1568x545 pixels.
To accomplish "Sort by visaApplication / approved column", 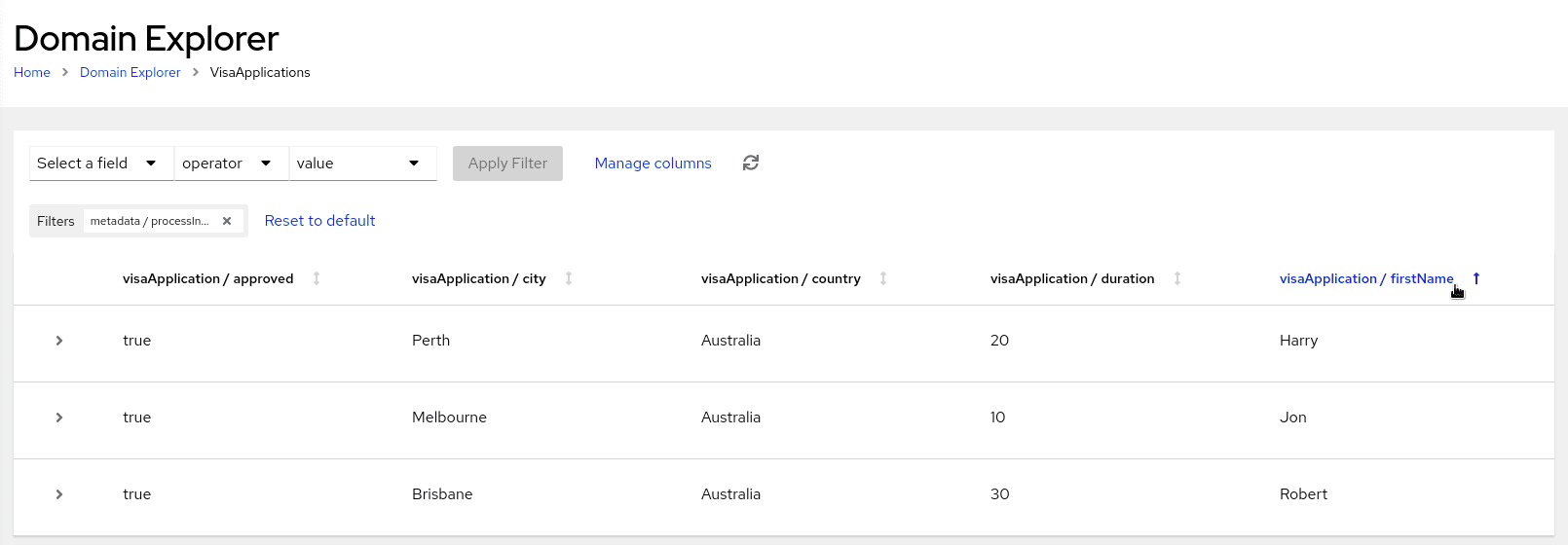I will pos(317,278).
